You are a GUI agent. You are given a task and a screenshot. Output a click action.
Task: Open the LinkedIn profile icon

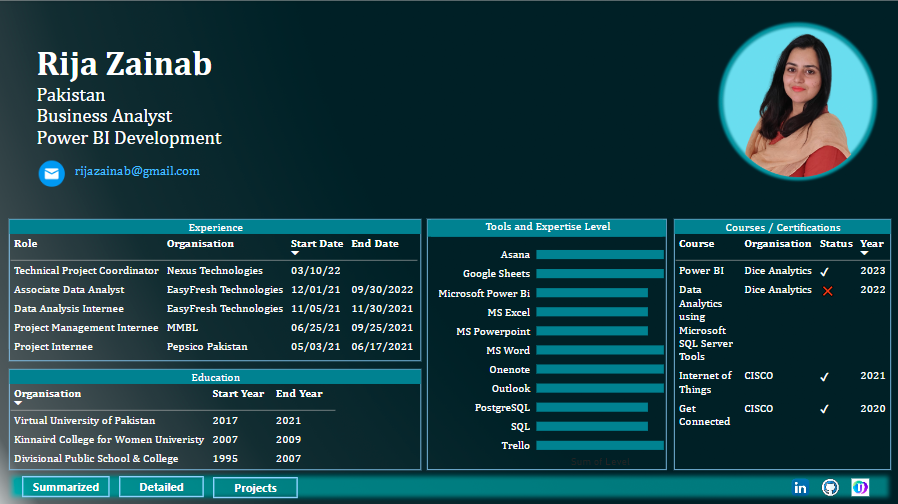[800, 487]
